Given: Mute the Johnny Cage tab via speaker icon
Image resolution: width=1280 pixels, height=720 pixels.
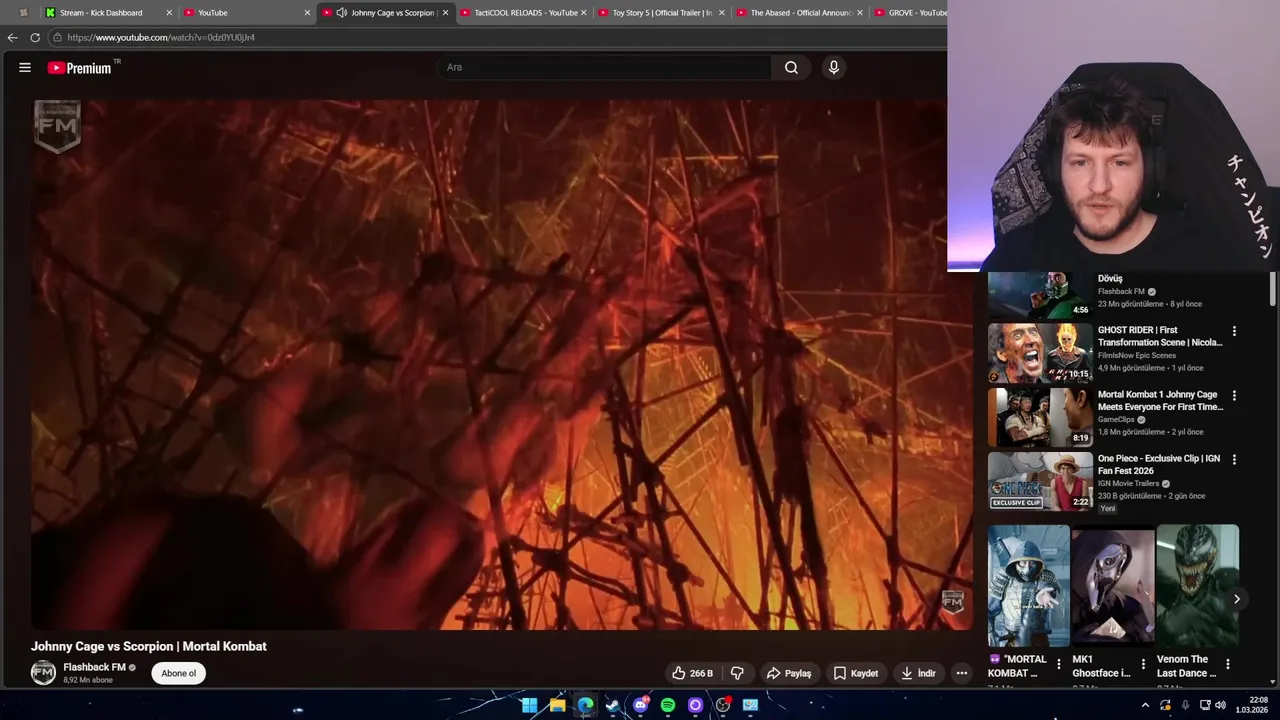Looking at the screenshot, I should pyautogui.click(x=341, y=13).
